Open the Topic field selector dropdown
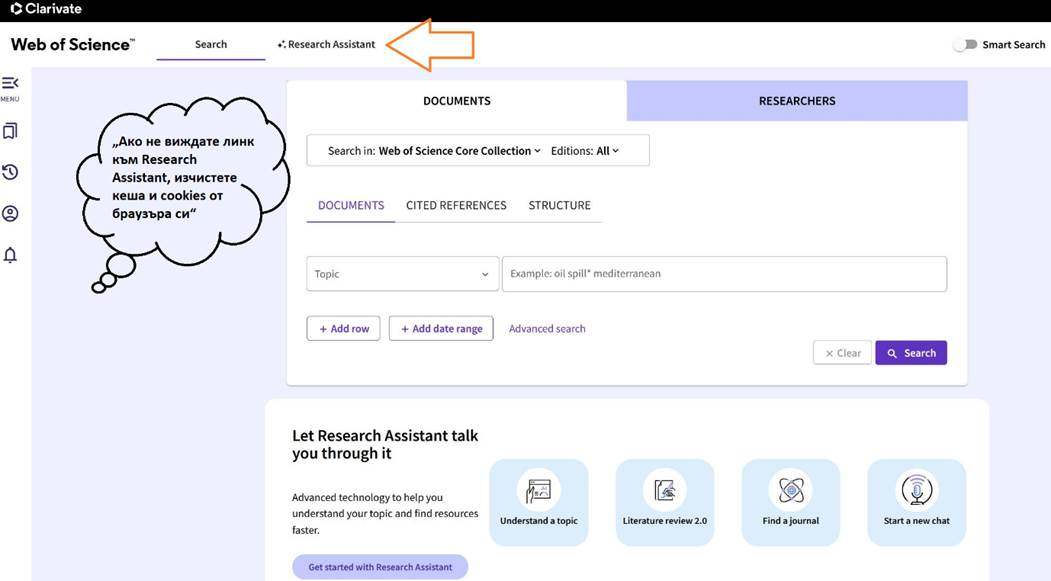Screen dimensions: 1051x581 [x=402, y=274]
